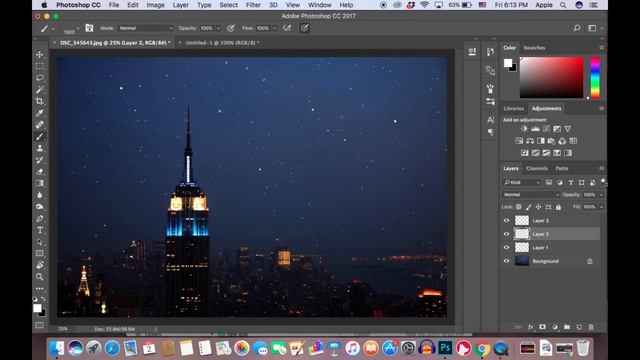
Task: Toggle lock image pixels
Action: tap(529, 207)
